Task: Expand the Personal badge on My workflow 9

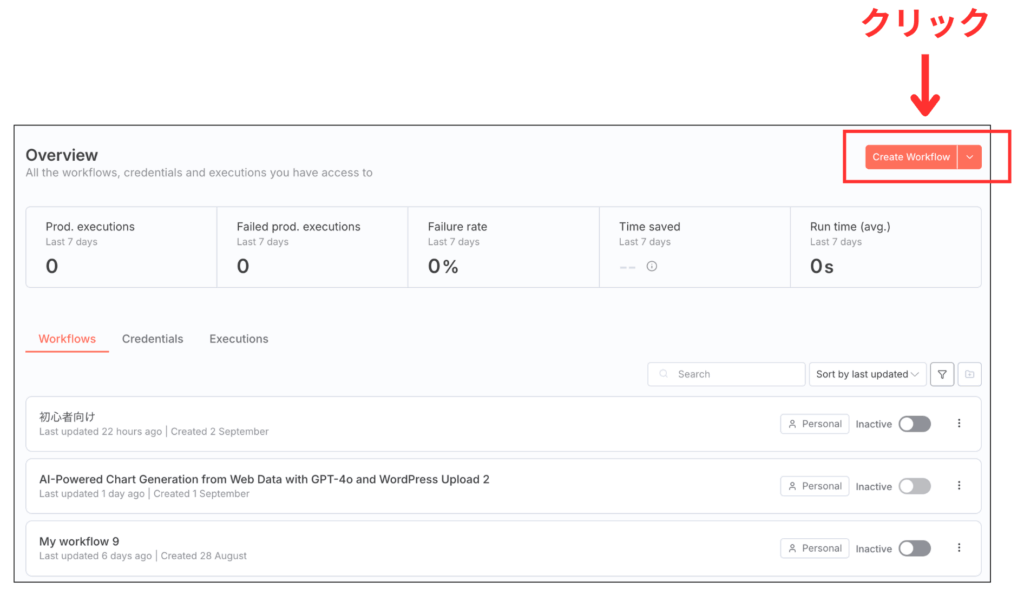Action: point(814,547)
